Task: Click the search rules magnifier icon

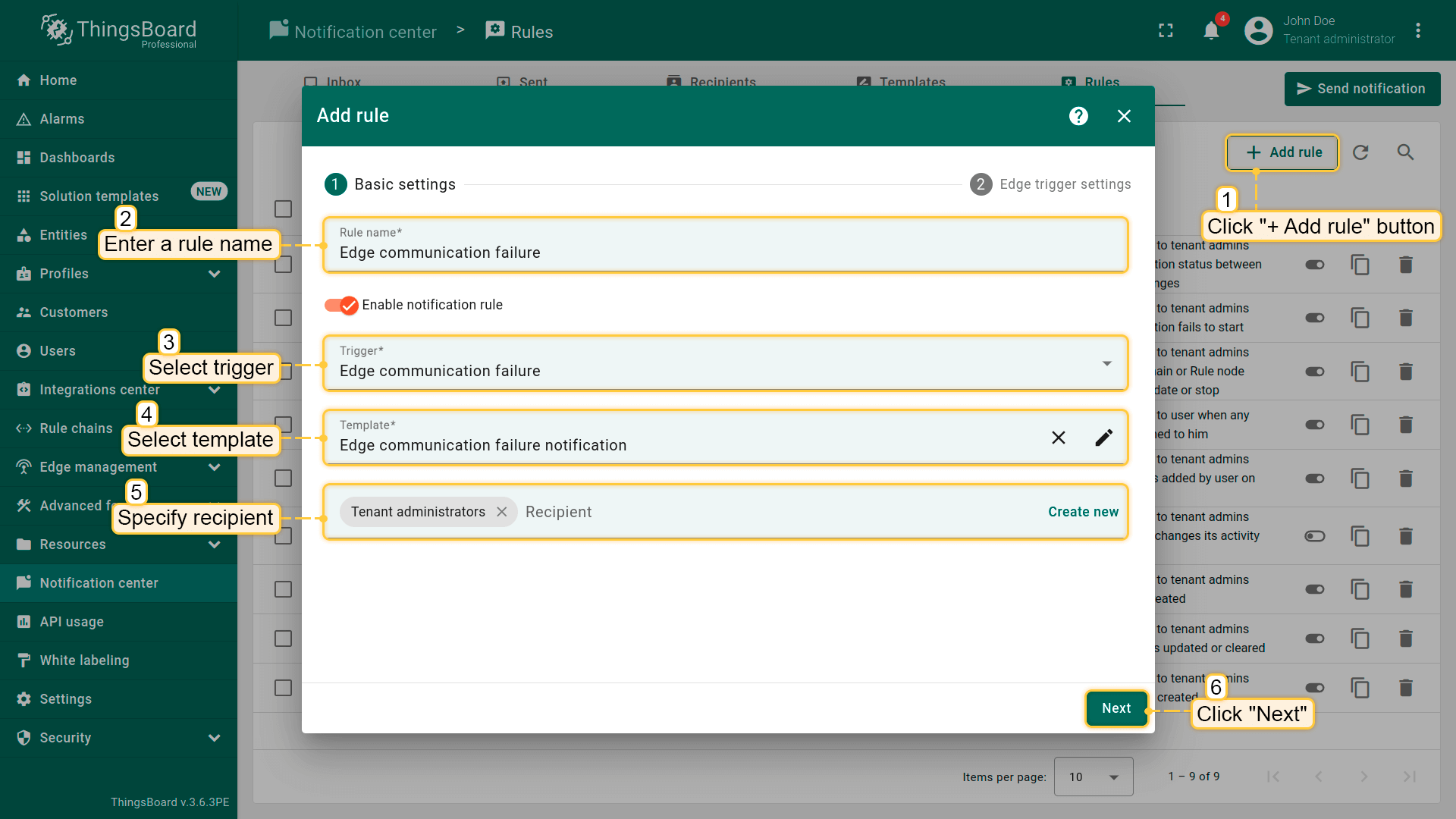Action: [x=1405, y=152]
